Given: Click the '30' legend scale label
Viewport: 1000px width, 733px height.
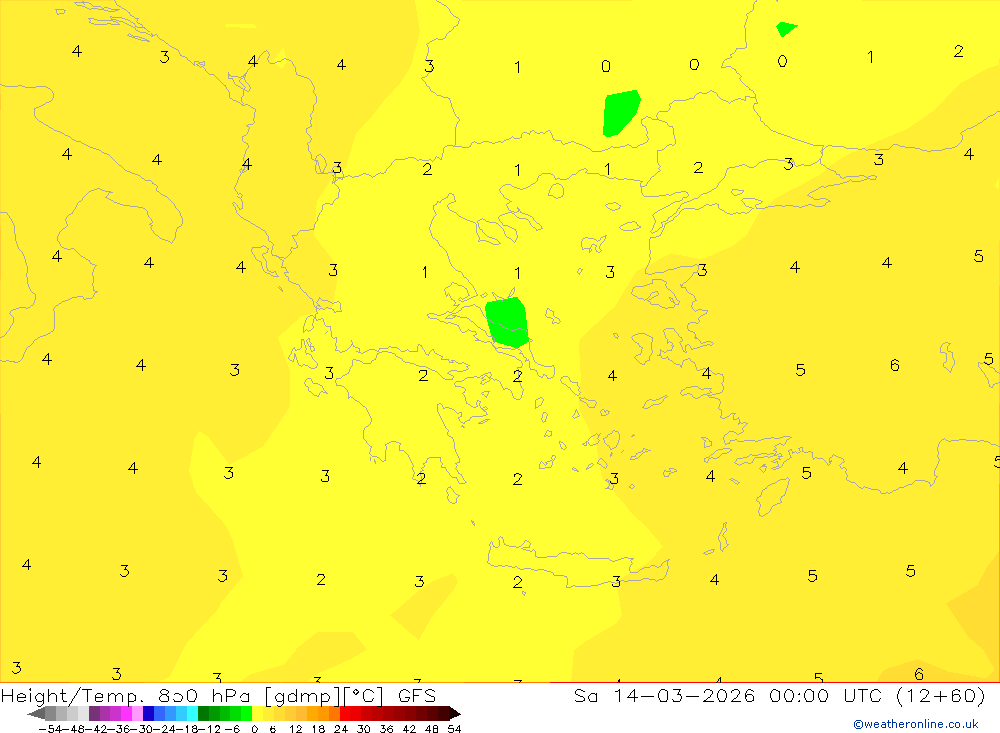Looking at the screenshot, I should coord(364,729).
